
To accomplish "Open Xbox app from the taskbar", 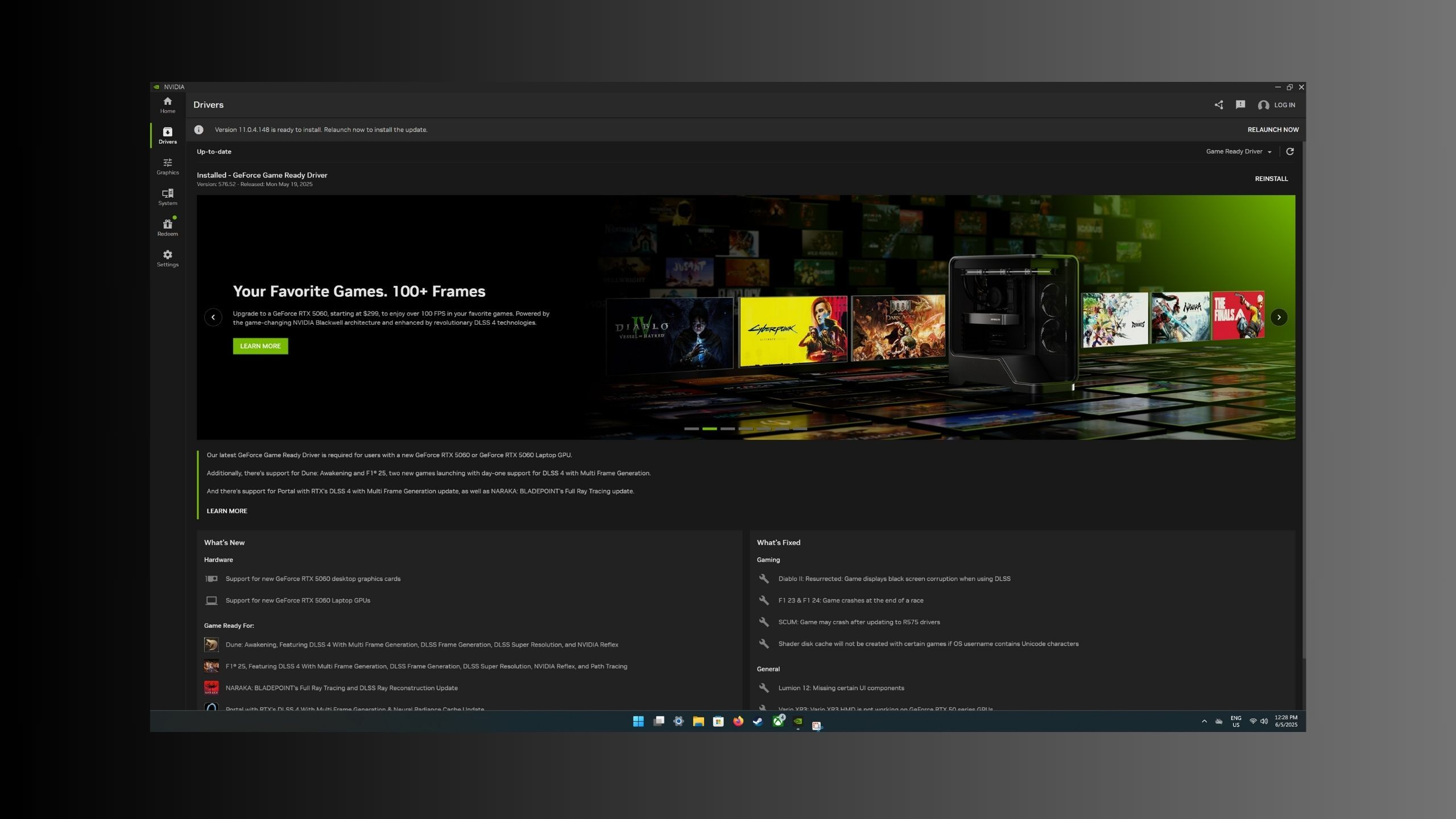I will tap(777, 721).
